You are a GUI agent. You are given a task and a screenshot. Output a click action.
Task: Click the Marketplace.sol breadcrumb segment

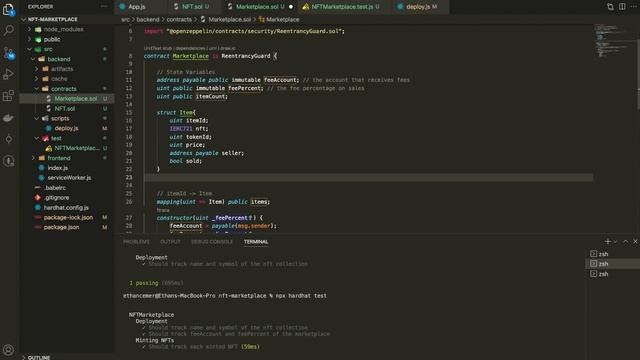click(225, 19)
